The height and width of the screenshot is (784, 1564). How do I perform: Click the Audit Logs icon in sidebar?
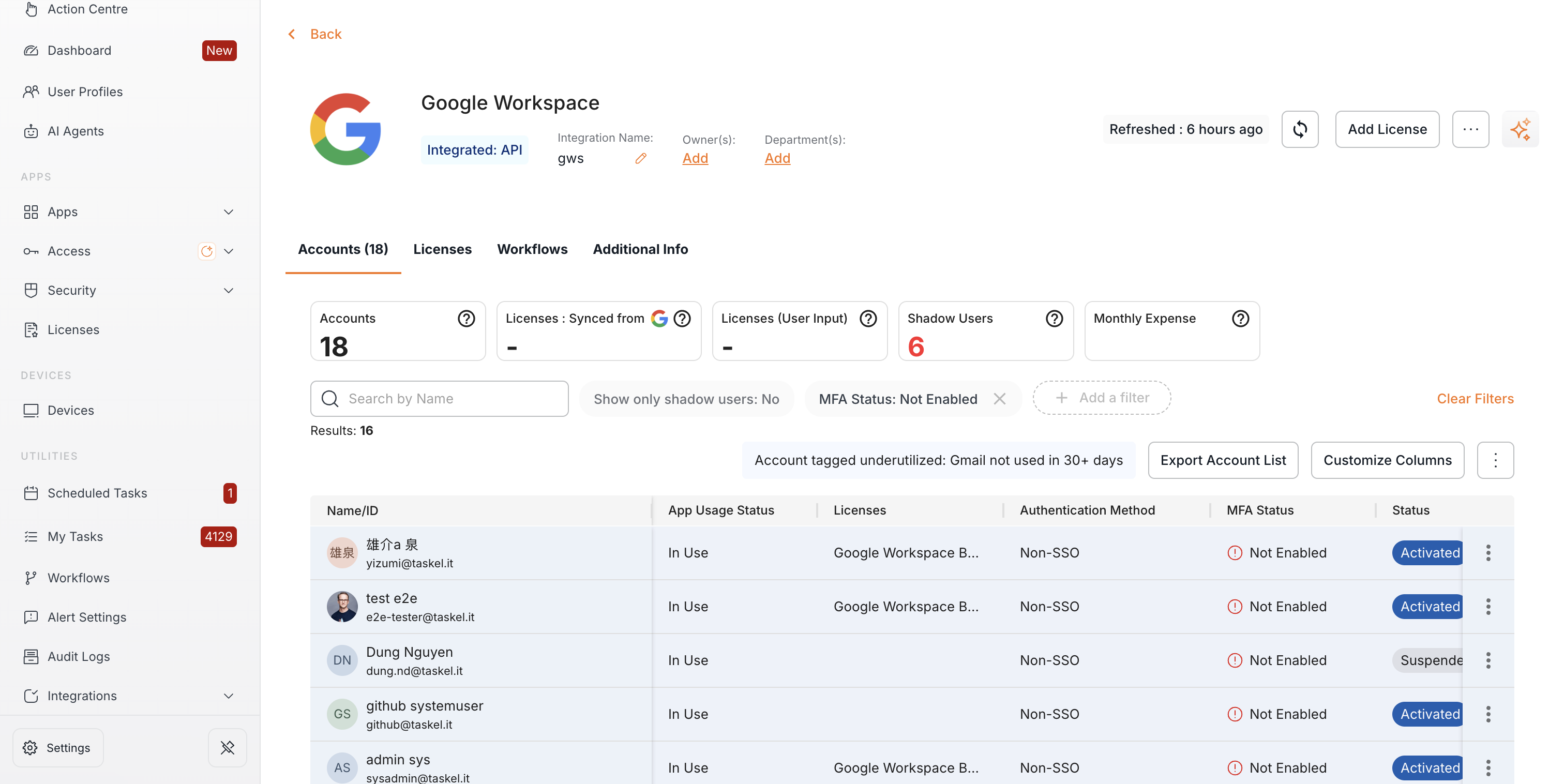pos(31,656)
